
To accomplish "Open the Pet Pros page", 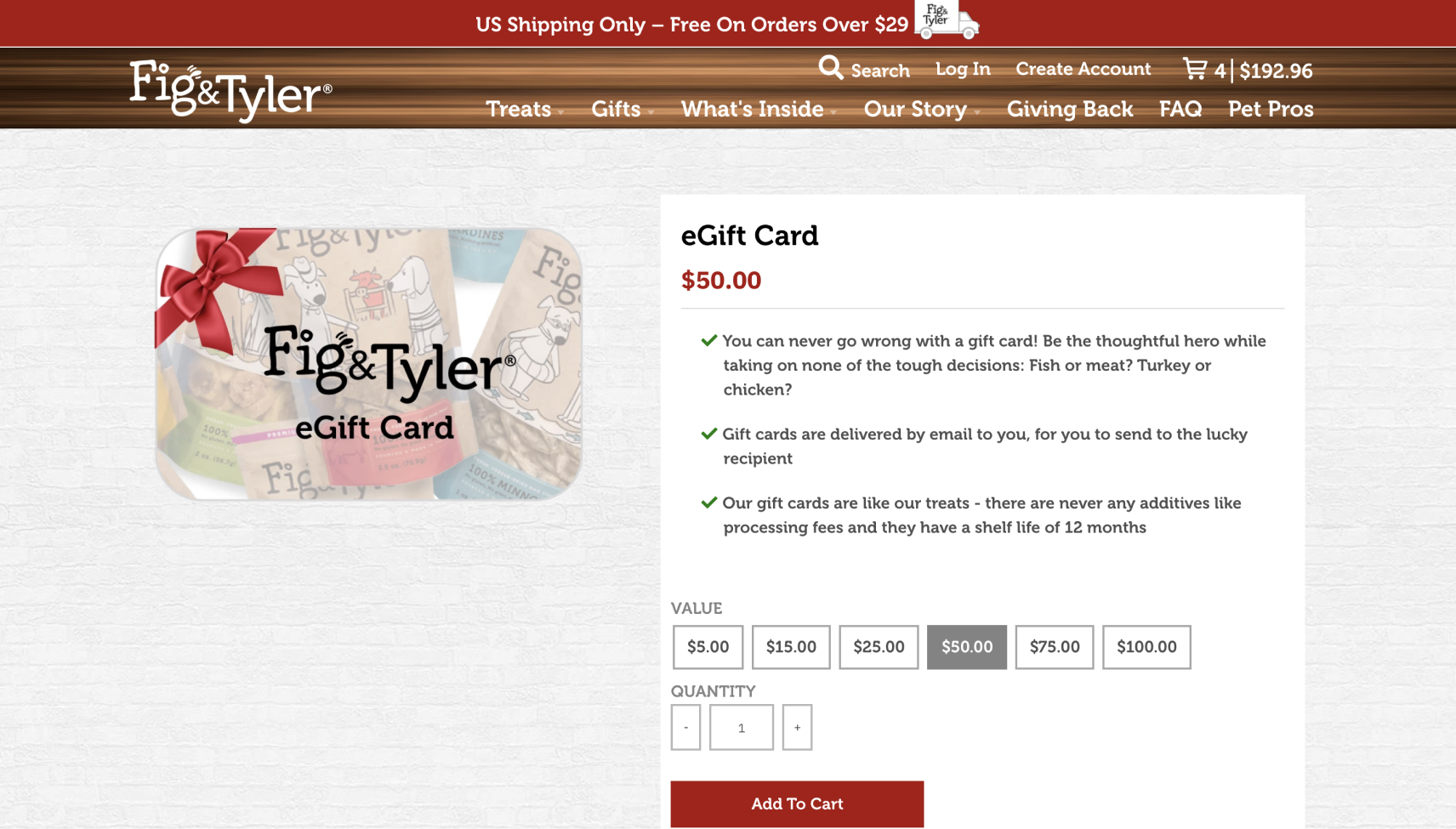I will (x=1271, y=110).
